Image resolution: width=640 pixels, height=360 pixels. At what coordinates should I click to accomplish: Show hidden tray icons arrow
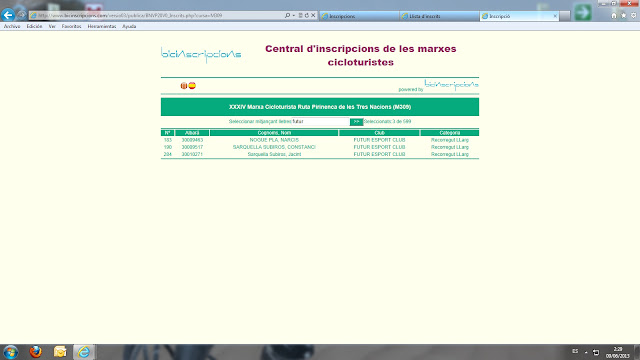586,352
